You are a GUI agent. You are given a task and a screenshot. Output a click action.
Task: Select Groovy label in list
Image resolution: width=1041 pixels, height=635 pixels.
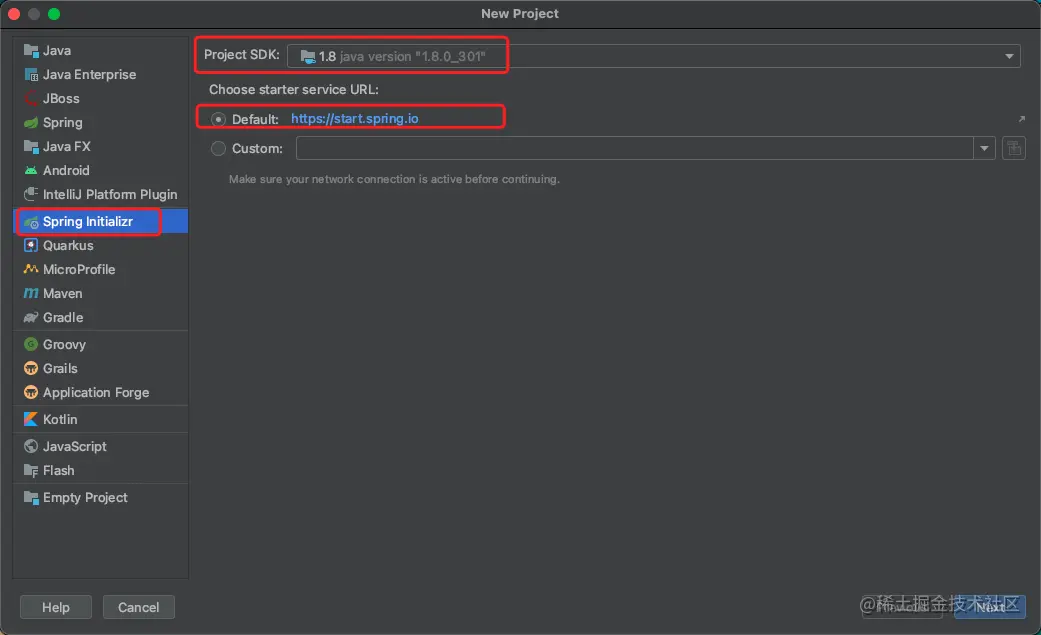tap(64, 345)
